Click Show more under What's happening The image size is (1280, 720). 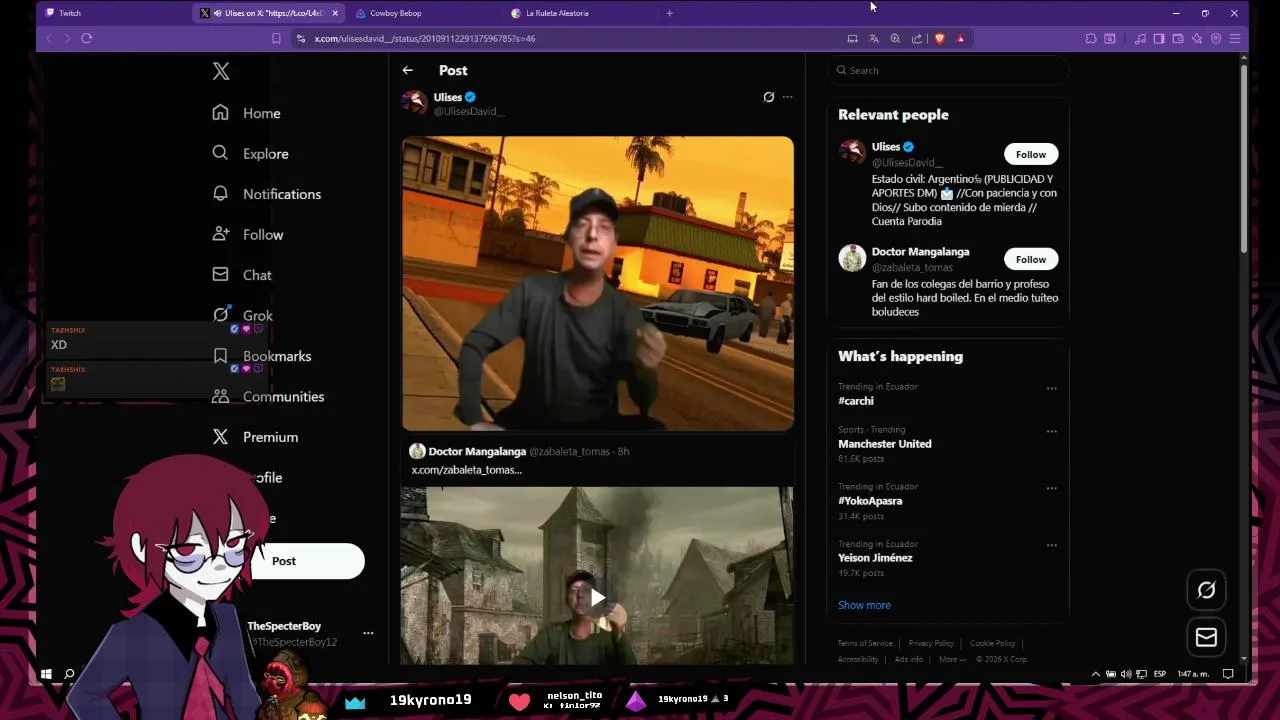(864, 605)
